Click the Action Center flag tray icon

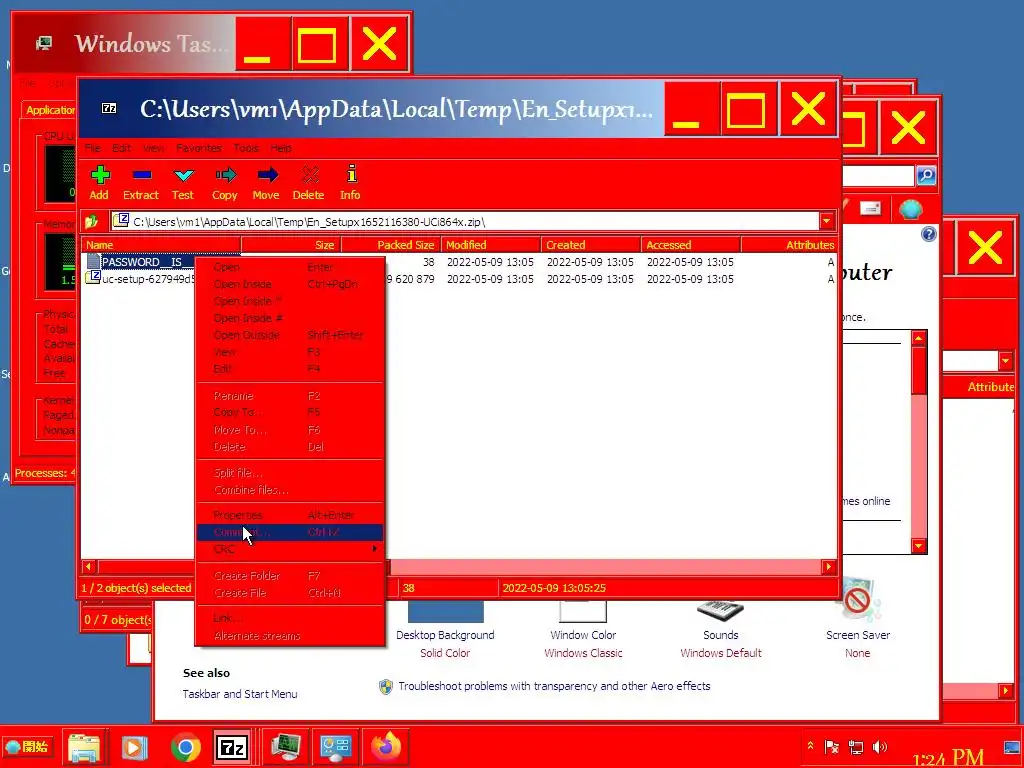tap(831, 746)
